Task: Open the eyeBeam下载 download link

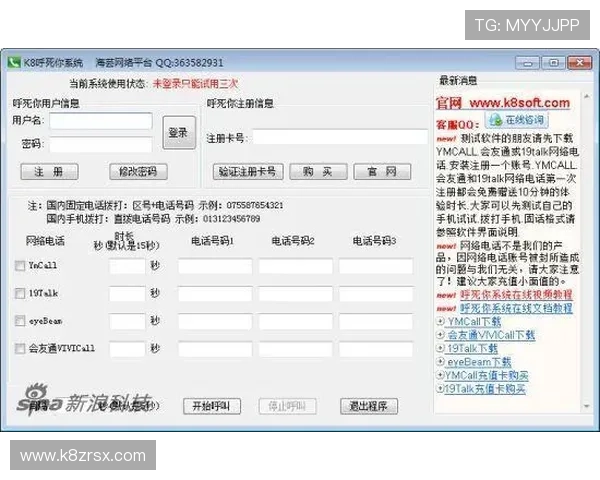Action: click(479, 362)
